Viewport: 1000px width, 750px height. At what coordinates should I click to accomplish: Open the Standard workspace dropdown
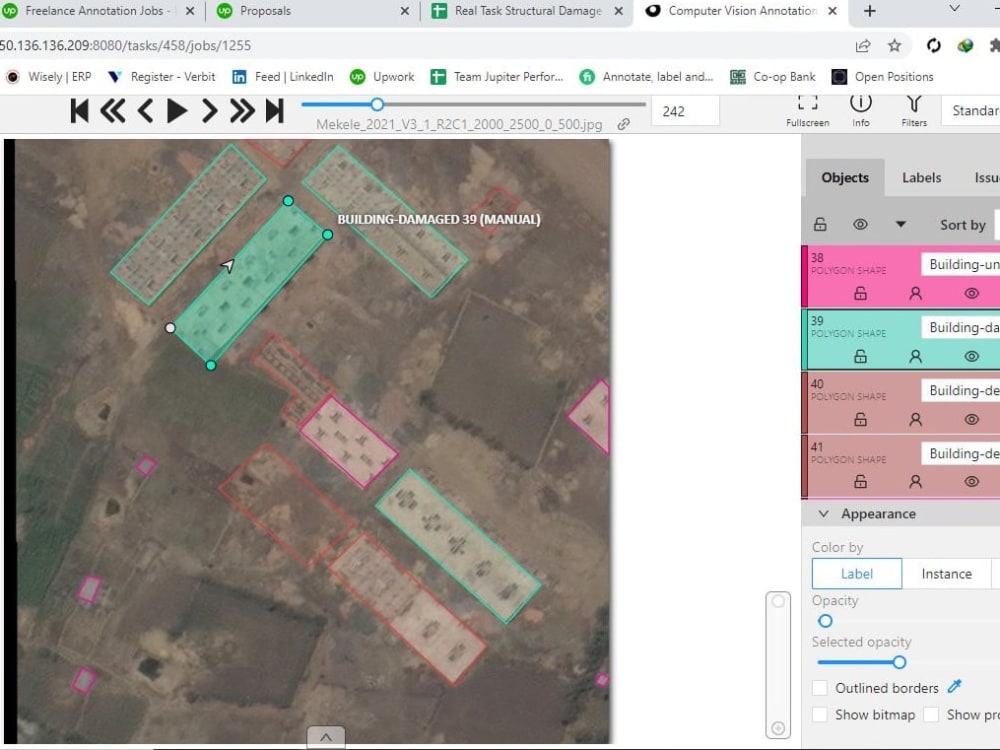pyautogui.click(x=971, y=110)
